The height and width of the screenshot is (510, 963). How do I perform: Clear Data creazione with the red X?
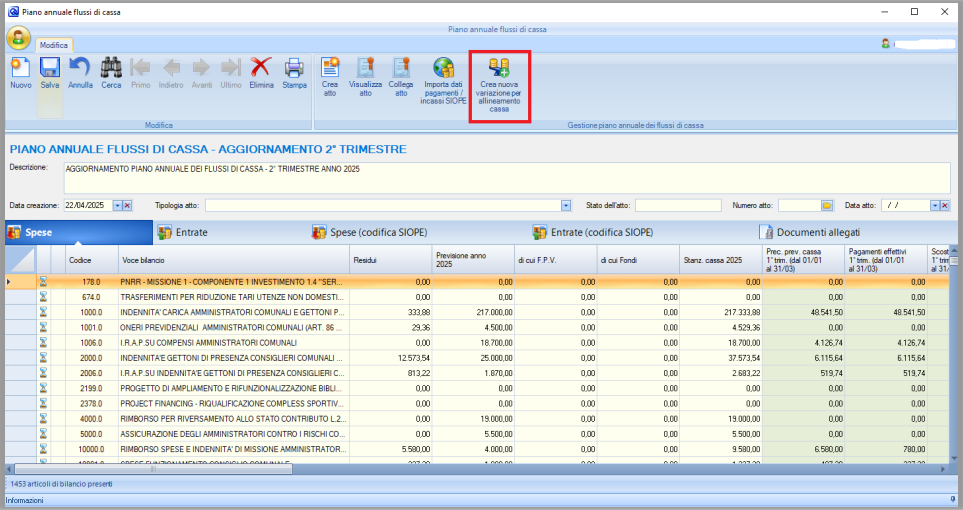point(127,205)
